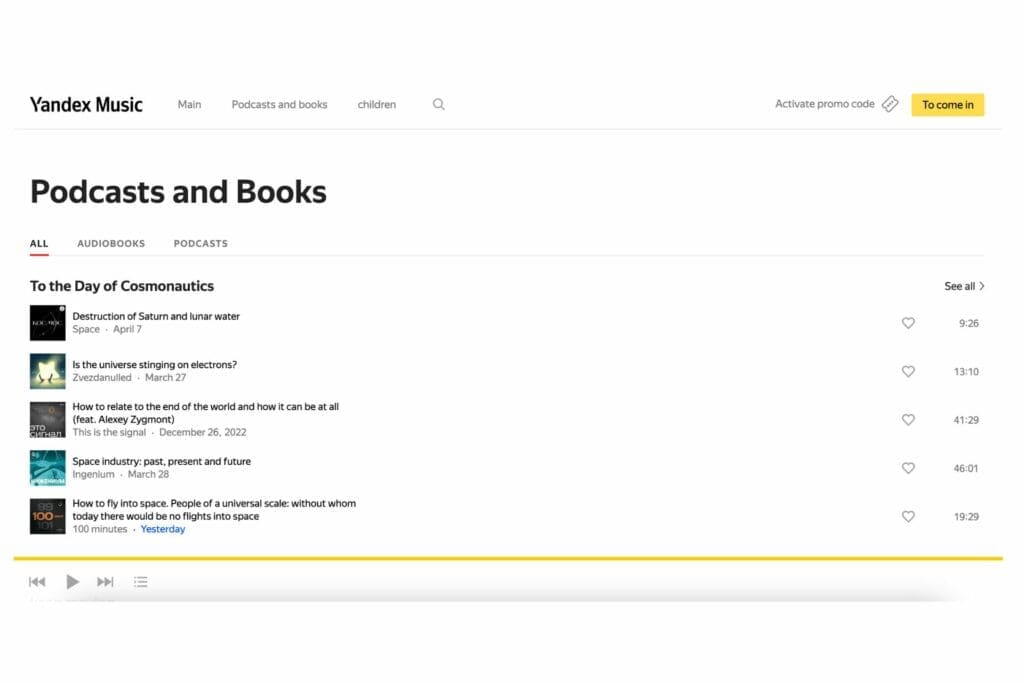
Task: Open '100 minutes' episode cover thumbnail
Action: (48, 516)
